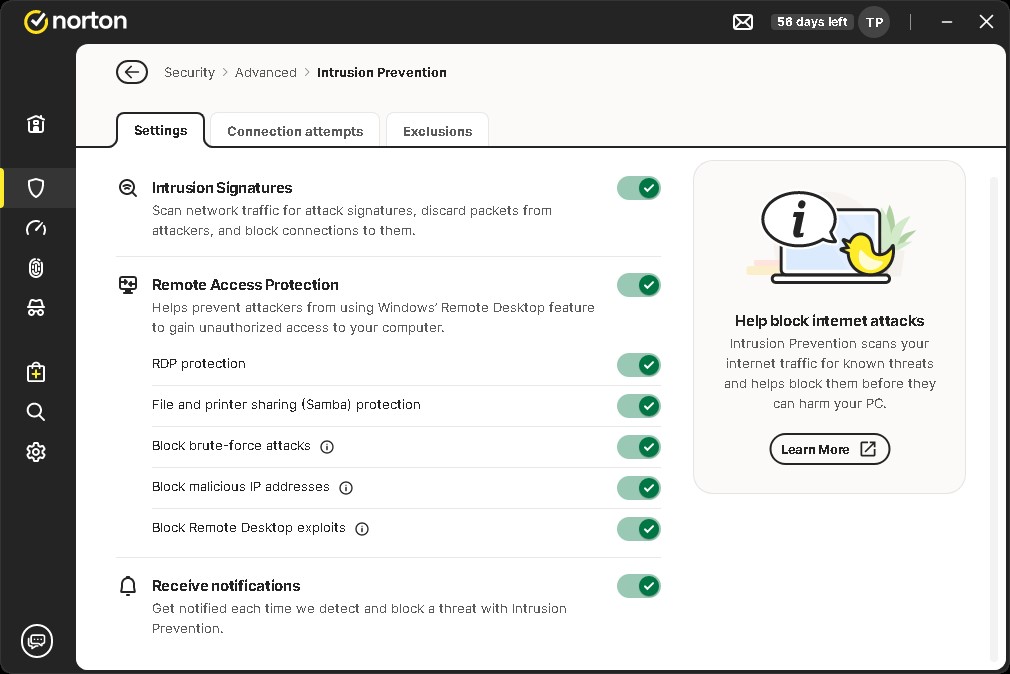Switch to the Connection attempts tab
Image resolution: width=1010 pixels, height=674 pixels.
pos(295,131)
